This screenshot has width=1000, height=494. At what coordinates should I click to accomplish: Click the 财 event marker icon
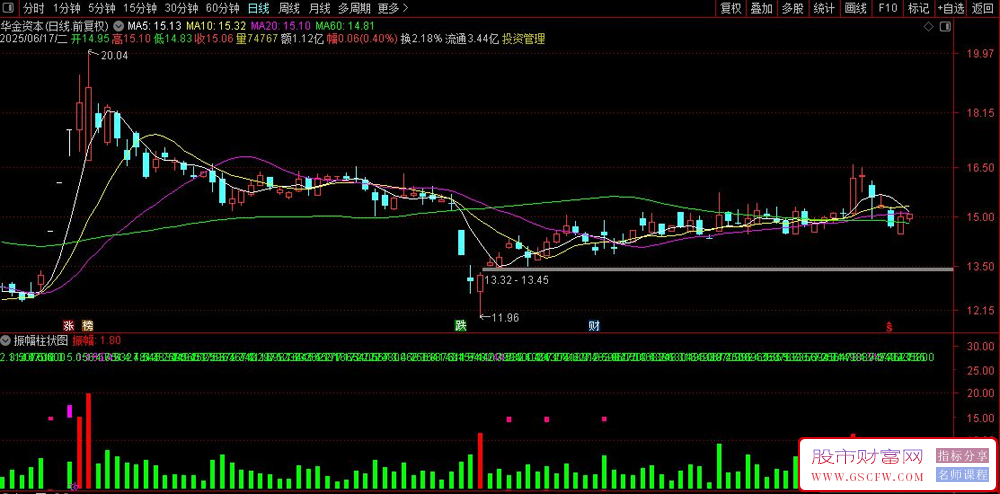tap(594, 326)
